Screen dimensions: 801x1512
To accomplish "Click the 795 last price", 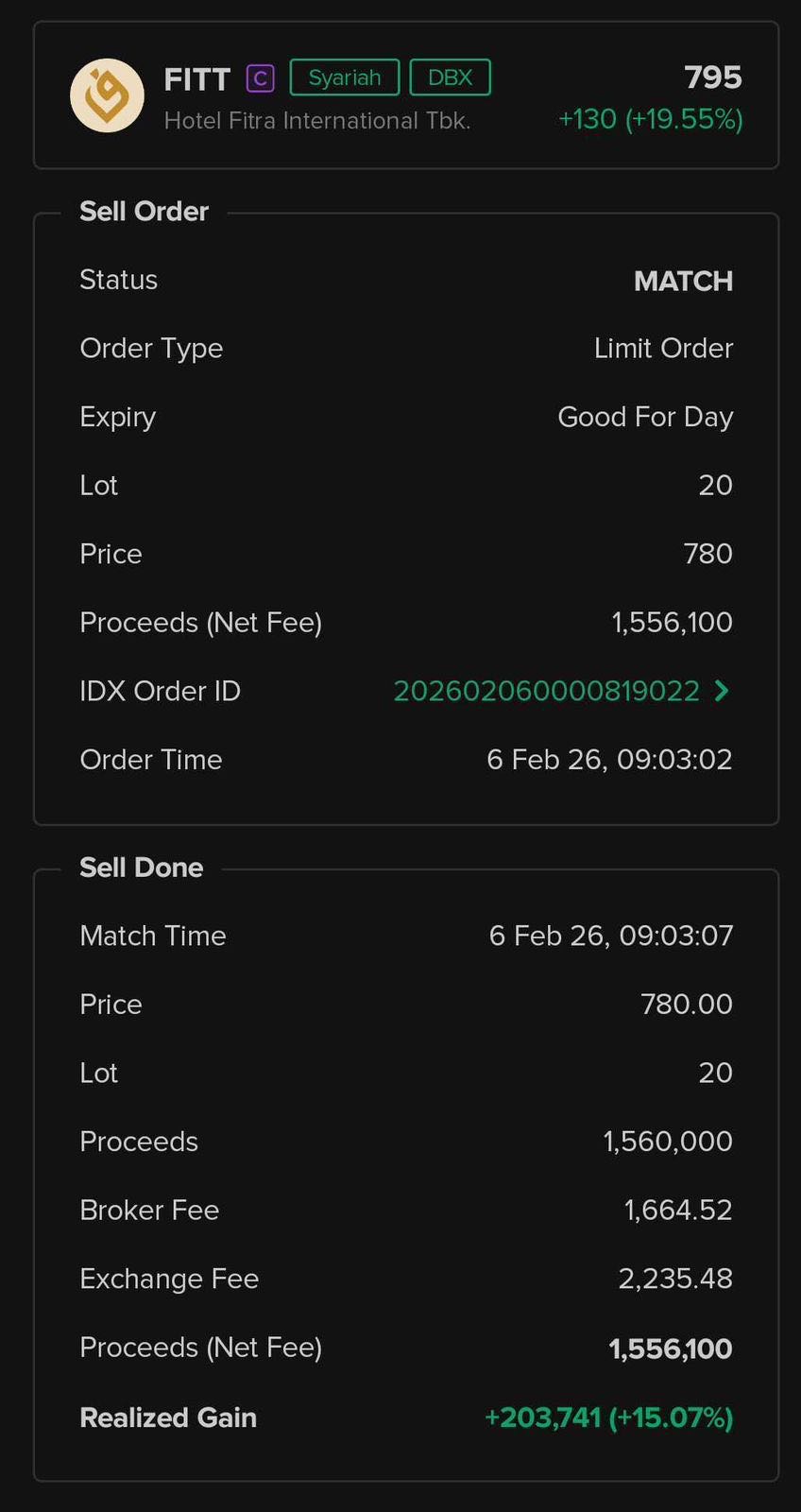I will [713, 77].
